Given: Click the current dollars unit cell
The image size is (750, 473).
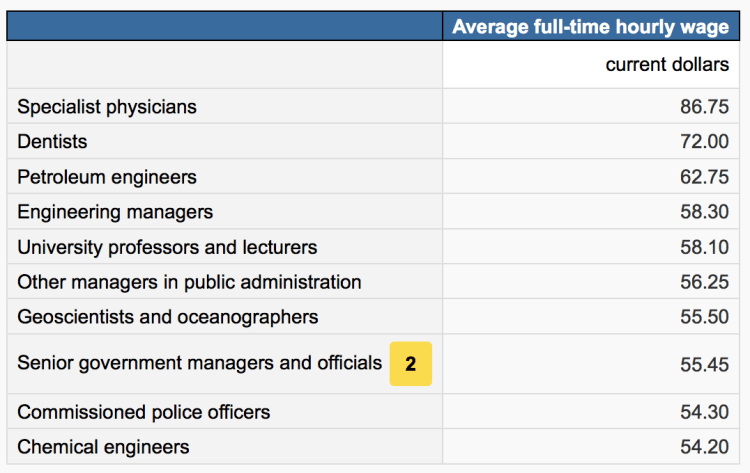Looking at the screenshot, I should [667, 65].
